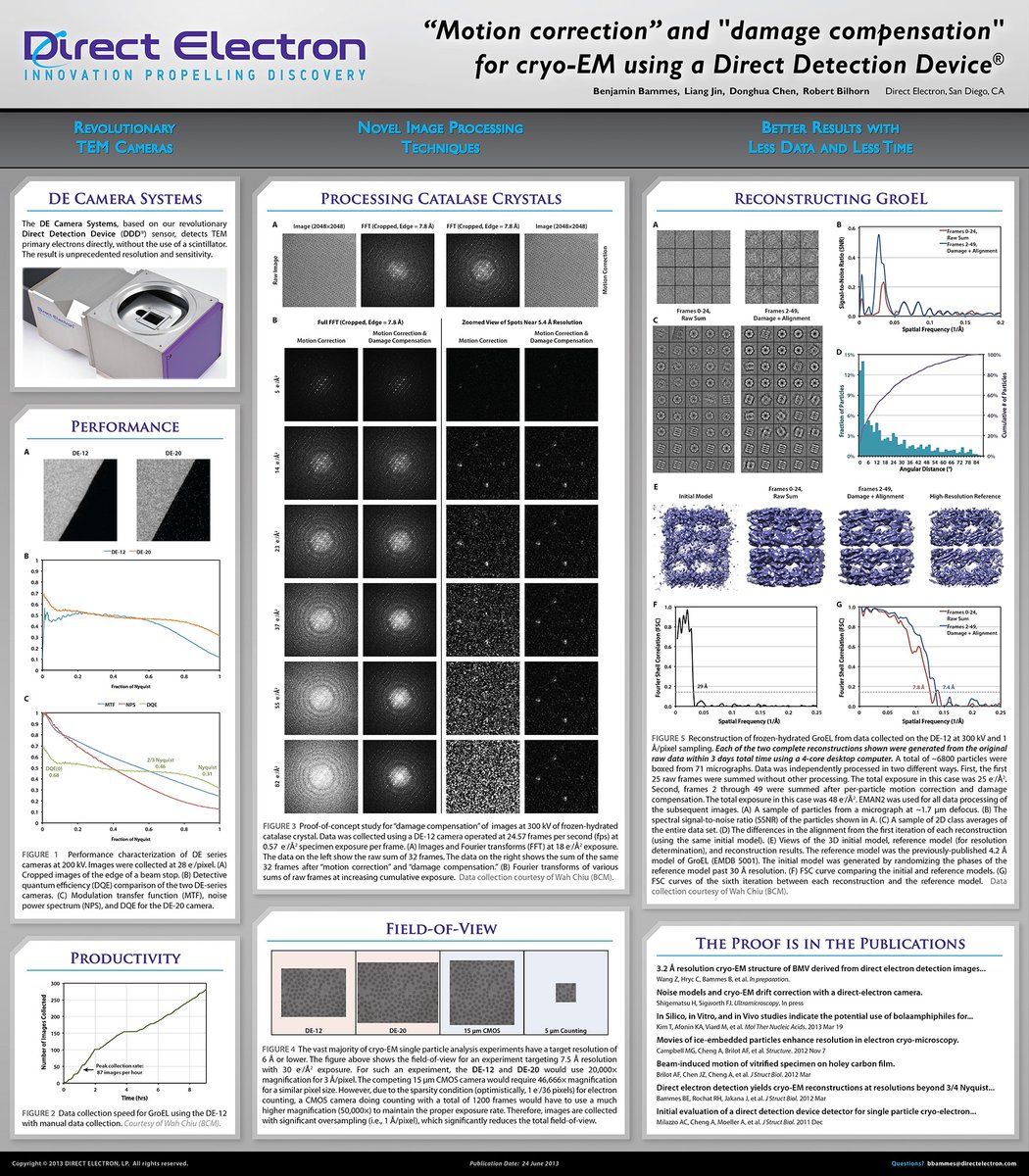This screenshot has width=1029, height=1176.
Task: Click the angular distance histogram in panel D
Action: (x=921, y=410)
